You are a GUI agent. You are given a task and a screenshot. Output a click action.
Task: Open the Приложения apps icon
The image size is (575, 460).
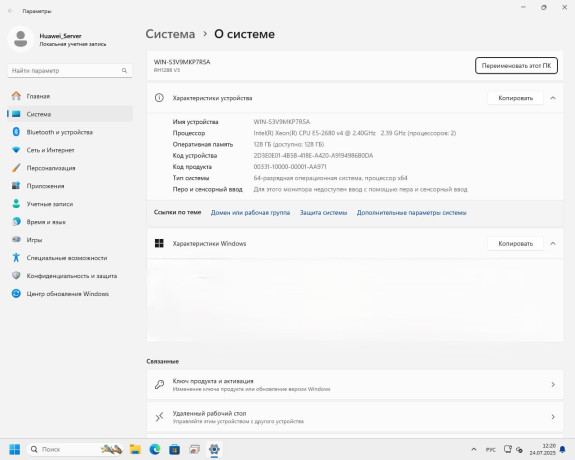(x=16, y=186)
